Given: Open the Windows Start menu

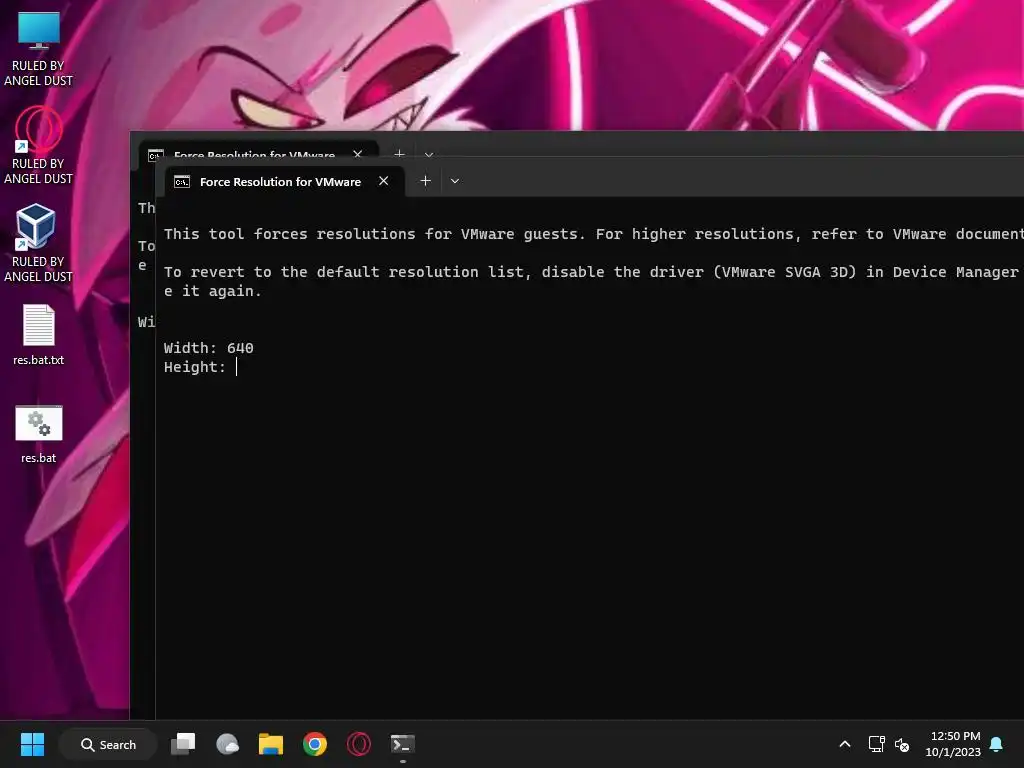Looking at the screenshot, I should (x=32, y=744).
